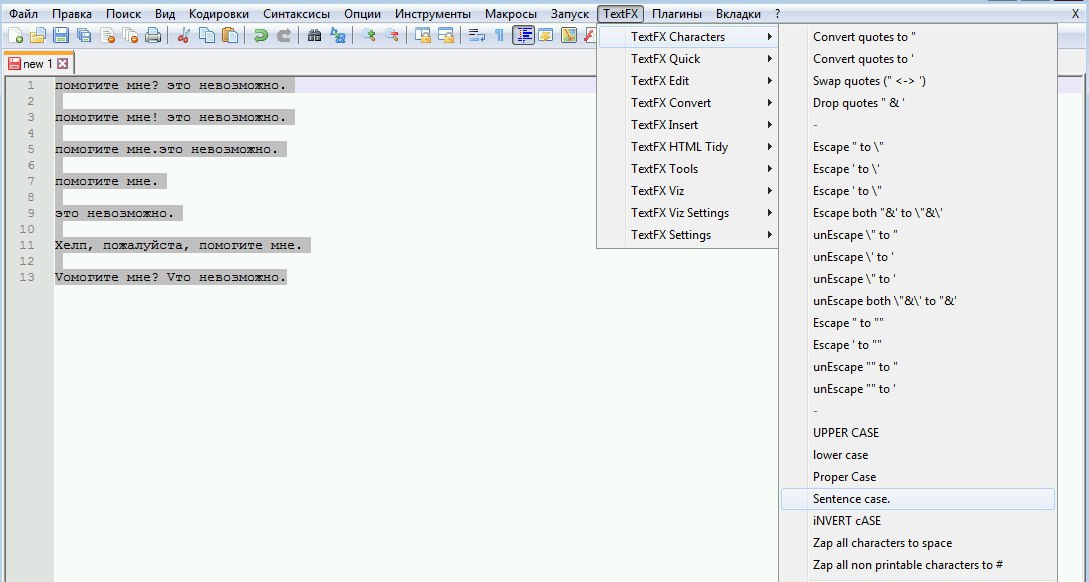Click the Print toolbar icon
Viewport: 1089px width, 582px height.
click(153, 35)
